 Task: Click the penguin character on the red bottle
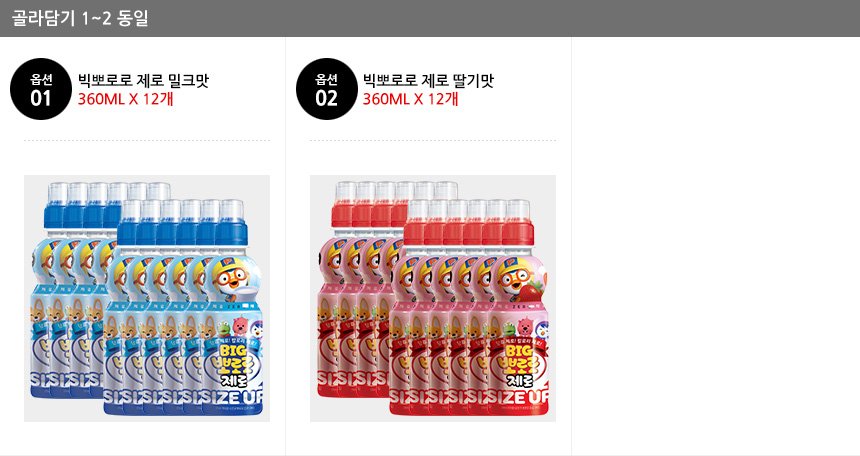coord(540,329)
